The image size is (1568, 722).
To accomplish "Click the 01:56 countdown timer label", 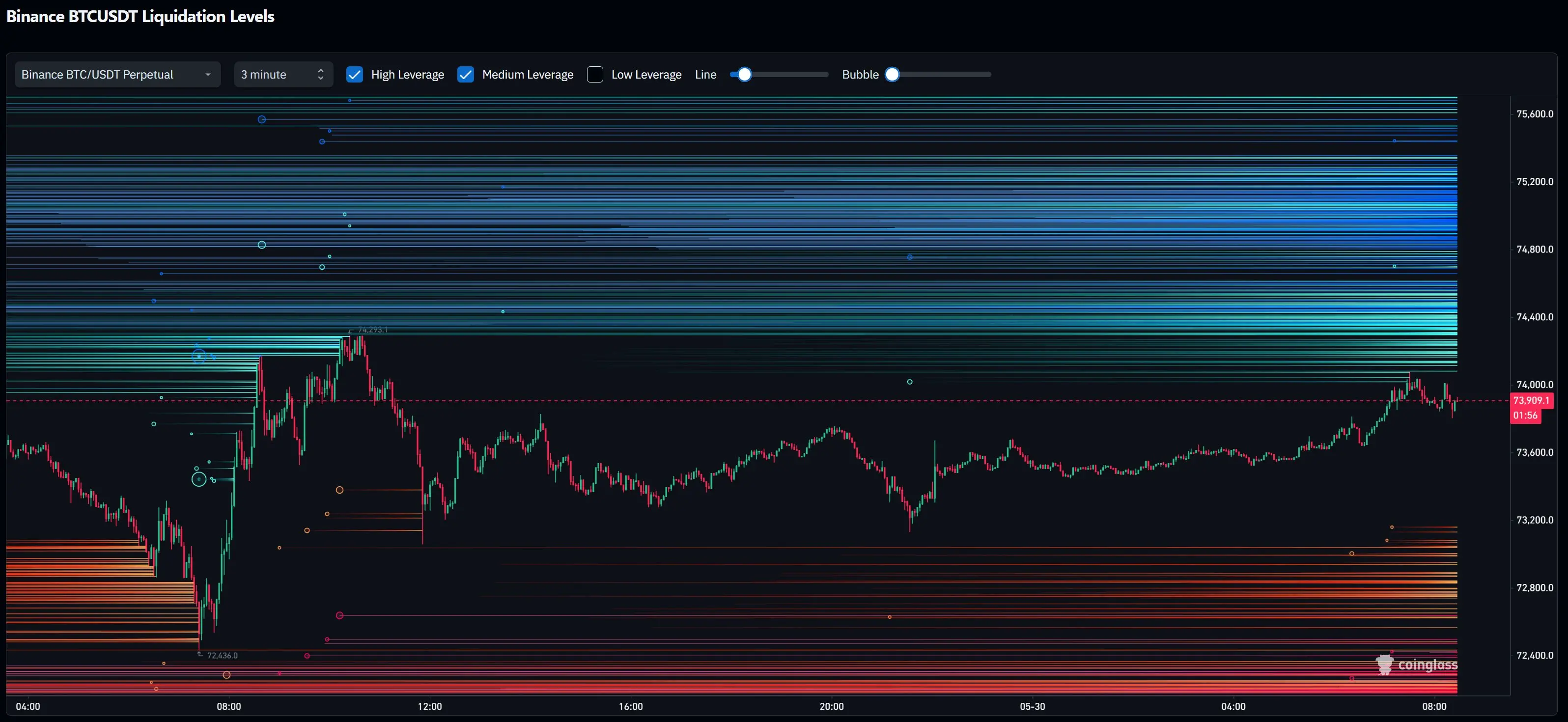I will 1525,415.
